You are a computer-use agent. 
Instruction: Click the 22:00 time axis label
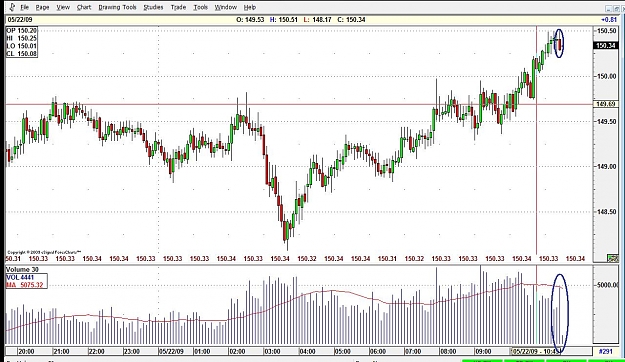coord(96,351)
